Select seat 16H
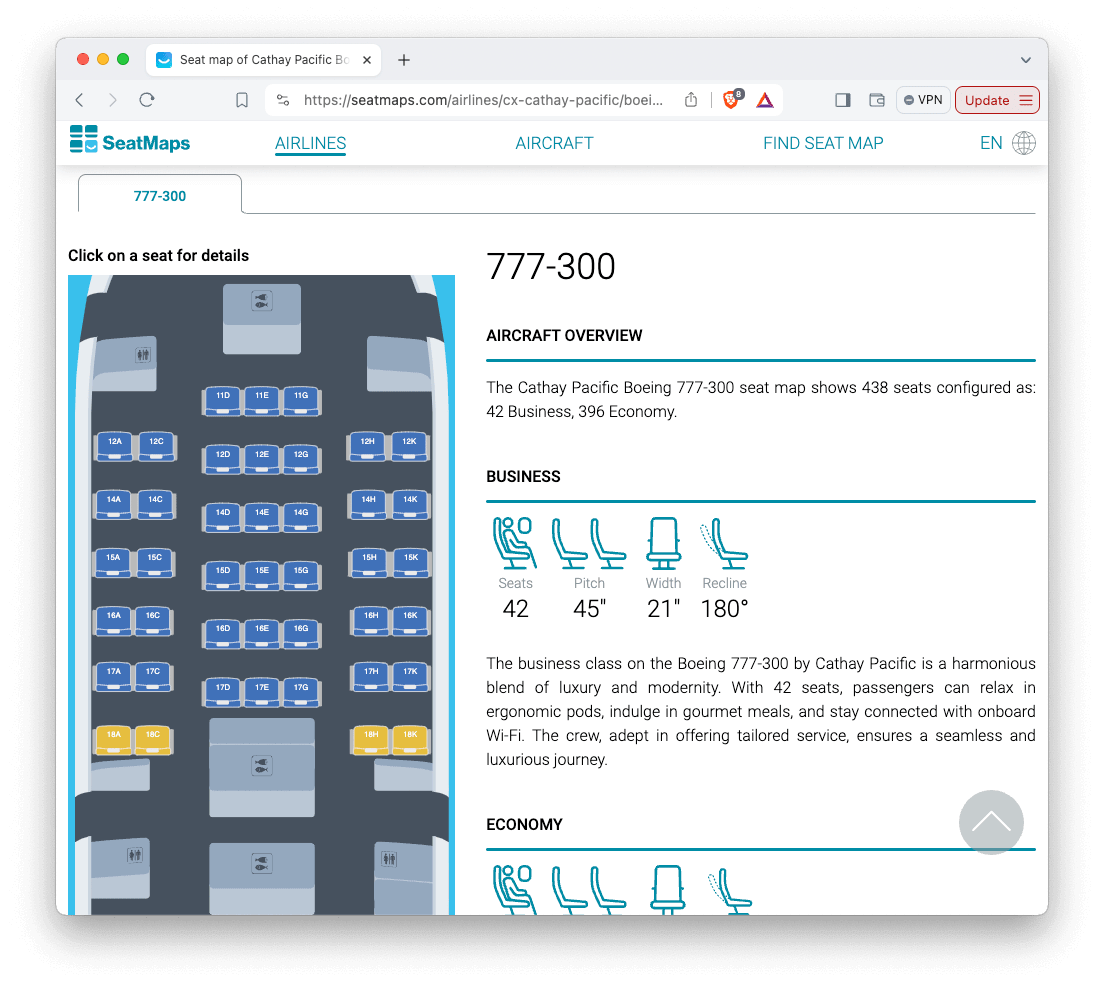Image resolution: width=1104 pixels, height=989 pixels. [x=371, y=621]
